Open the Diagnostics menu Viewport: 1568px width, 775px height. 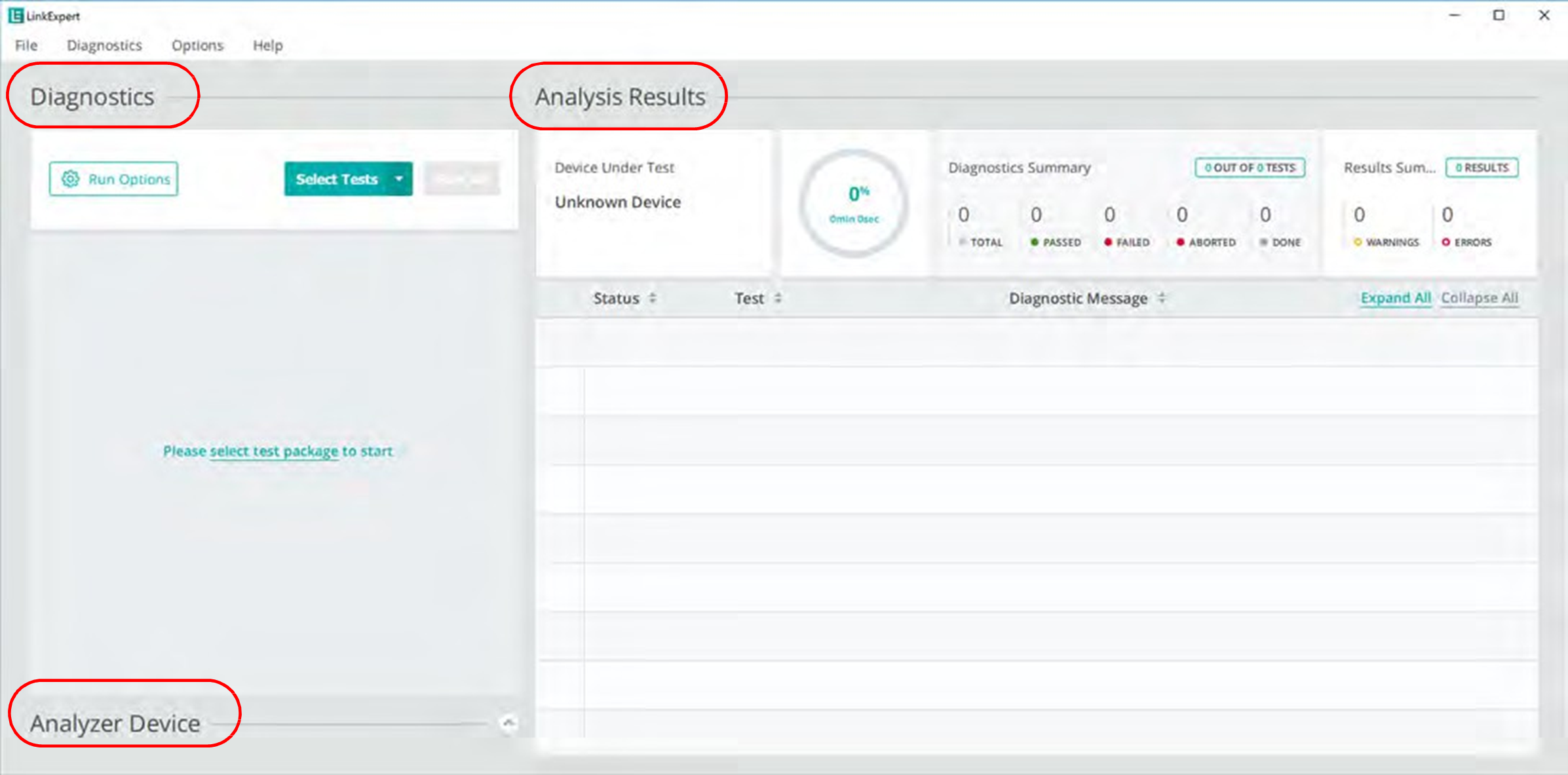104,45
